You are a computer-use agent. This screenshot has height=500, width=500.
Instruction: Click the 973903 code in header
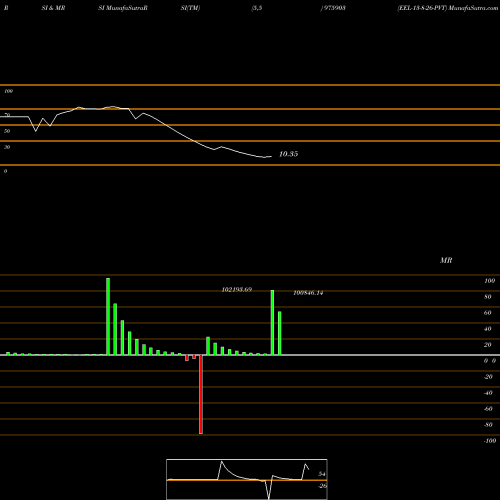[334, 8]
